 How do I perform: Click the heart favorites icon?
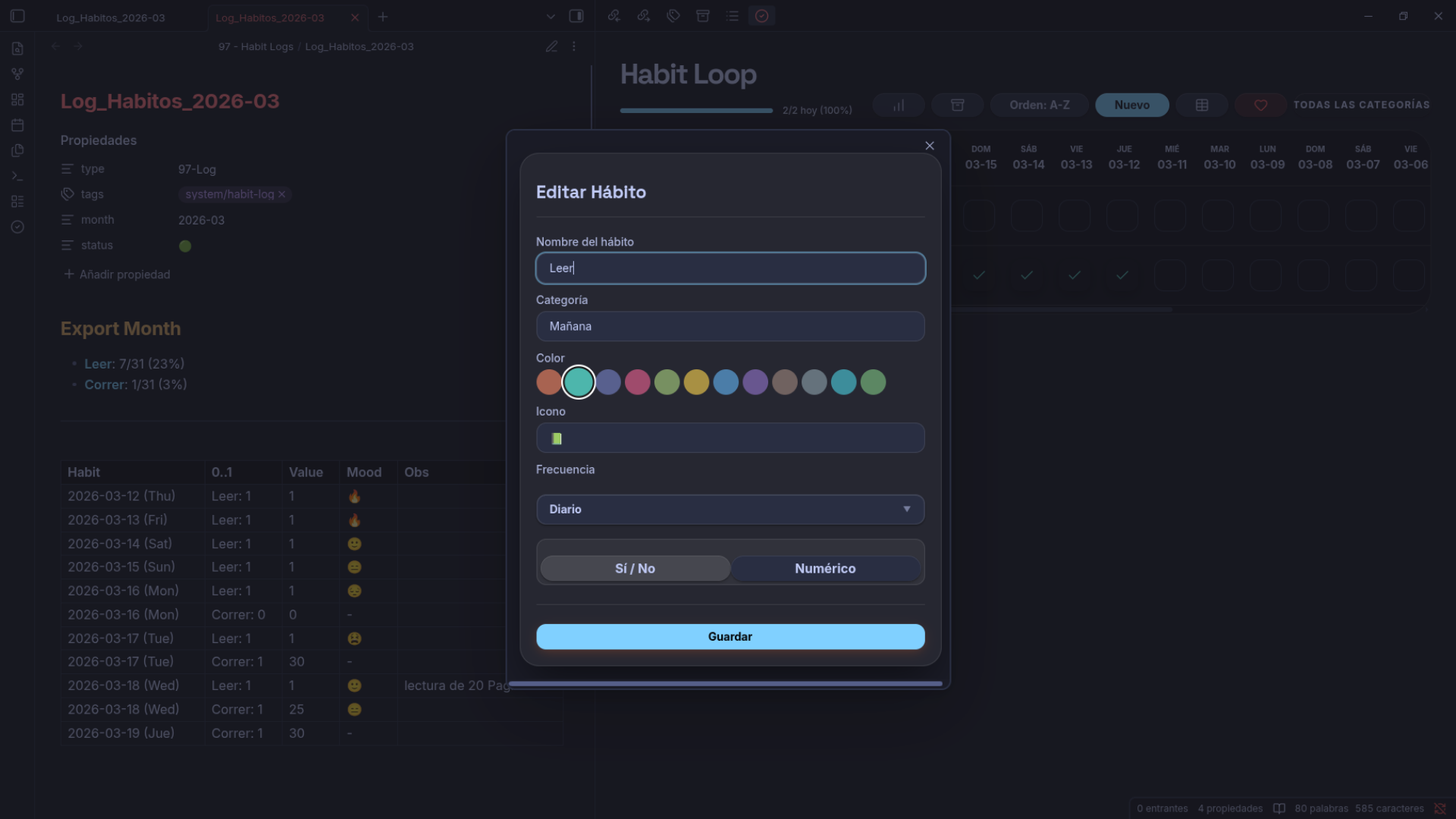1260,105
